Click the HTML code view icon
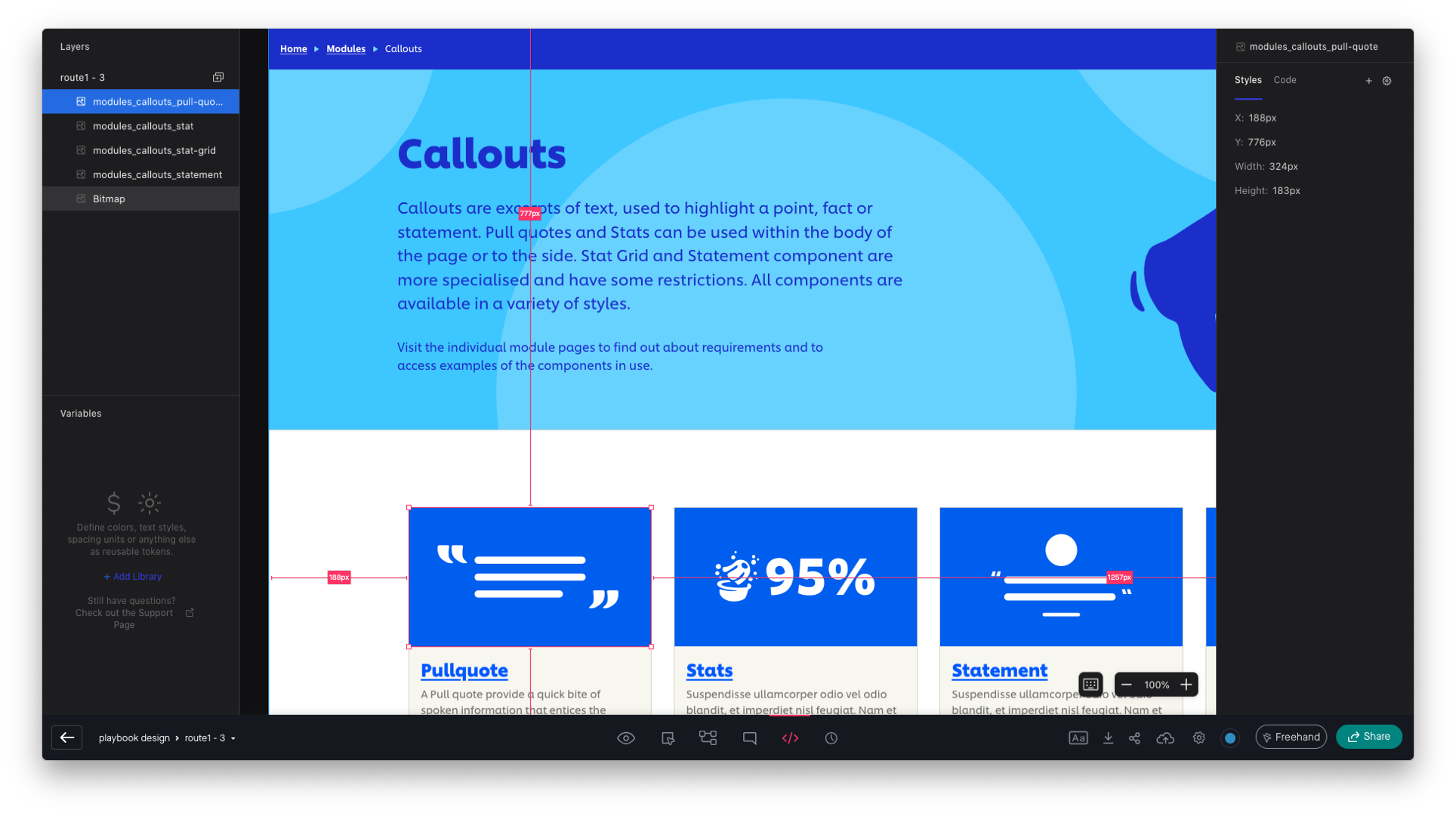Image resolution: width=1456 pixels, height=816 pixels. tap(789, 738)
